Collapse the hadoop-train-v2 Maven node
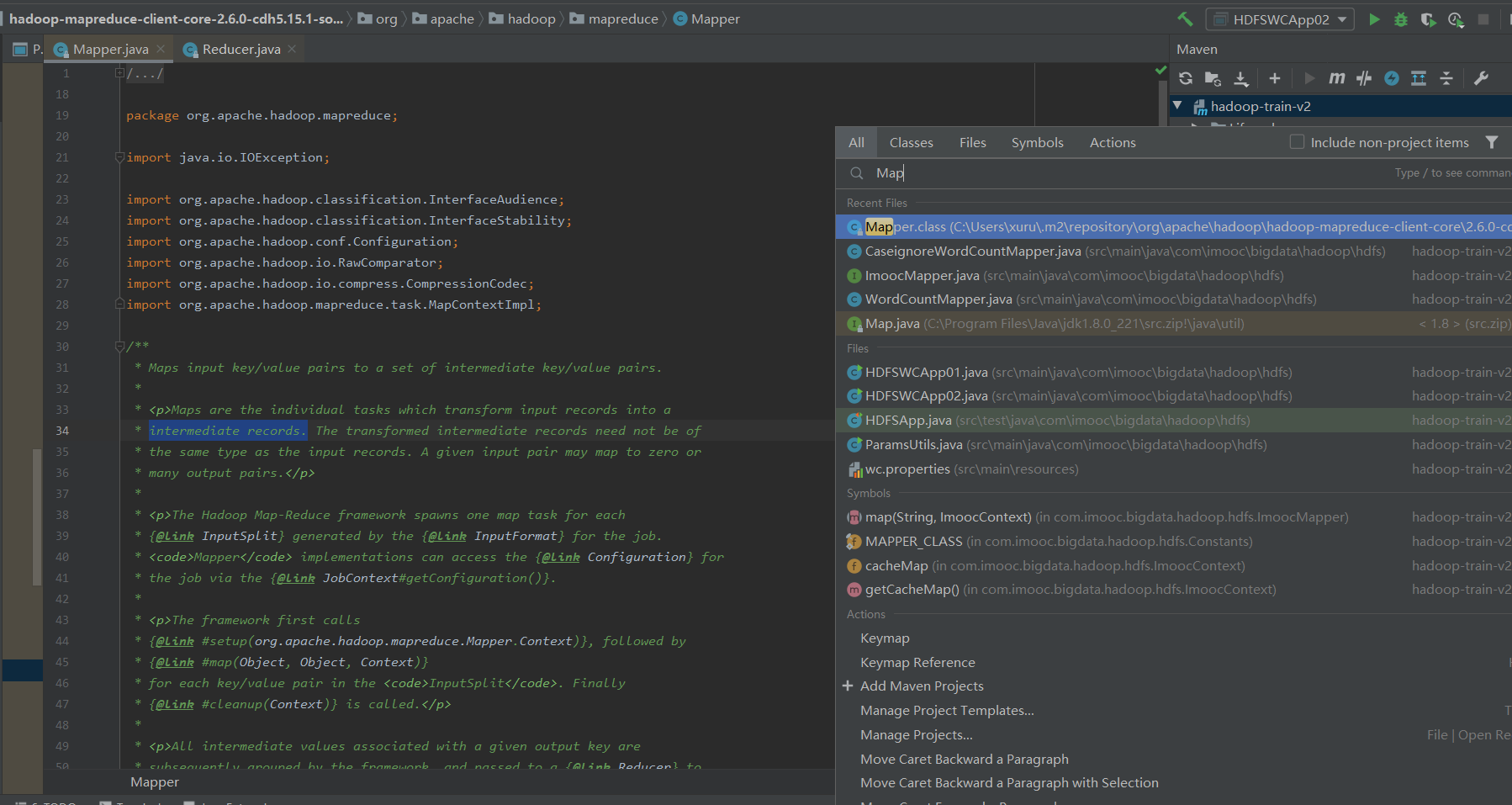This screenshot has width=1512, height=805. [x=1178, y=106]
